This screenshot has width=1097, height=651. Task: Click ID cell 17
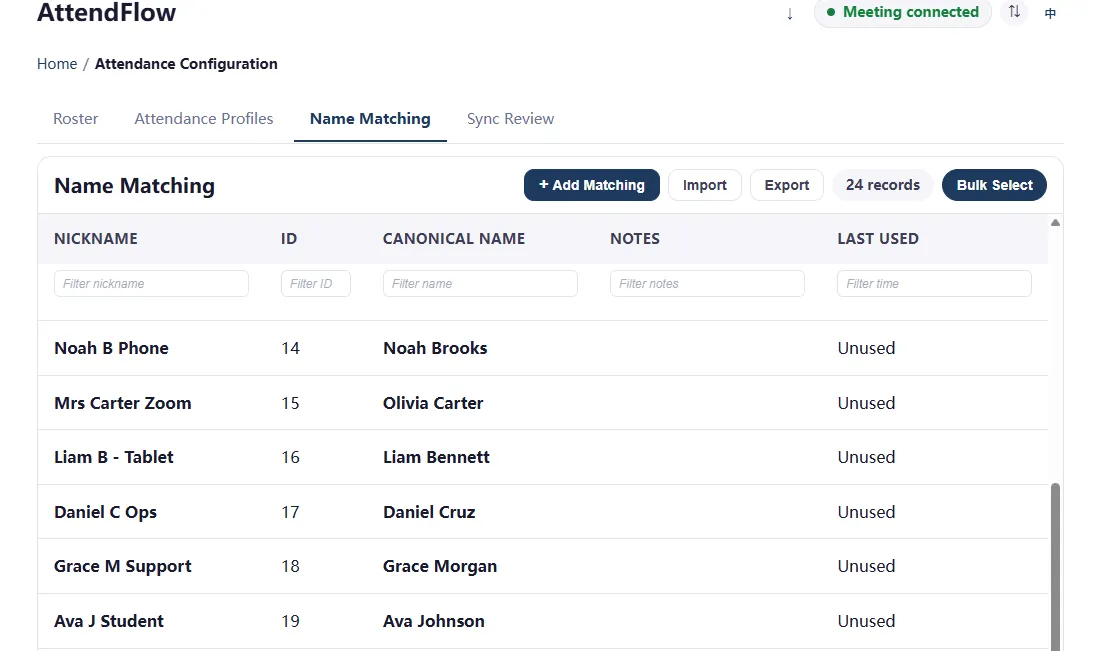click(290, 512)
